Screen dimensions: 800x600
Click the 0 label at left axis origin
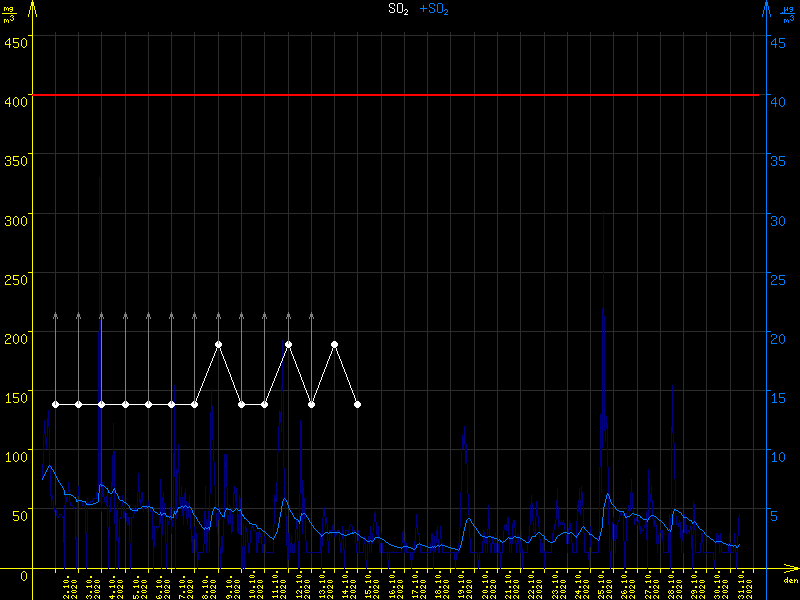22,575
